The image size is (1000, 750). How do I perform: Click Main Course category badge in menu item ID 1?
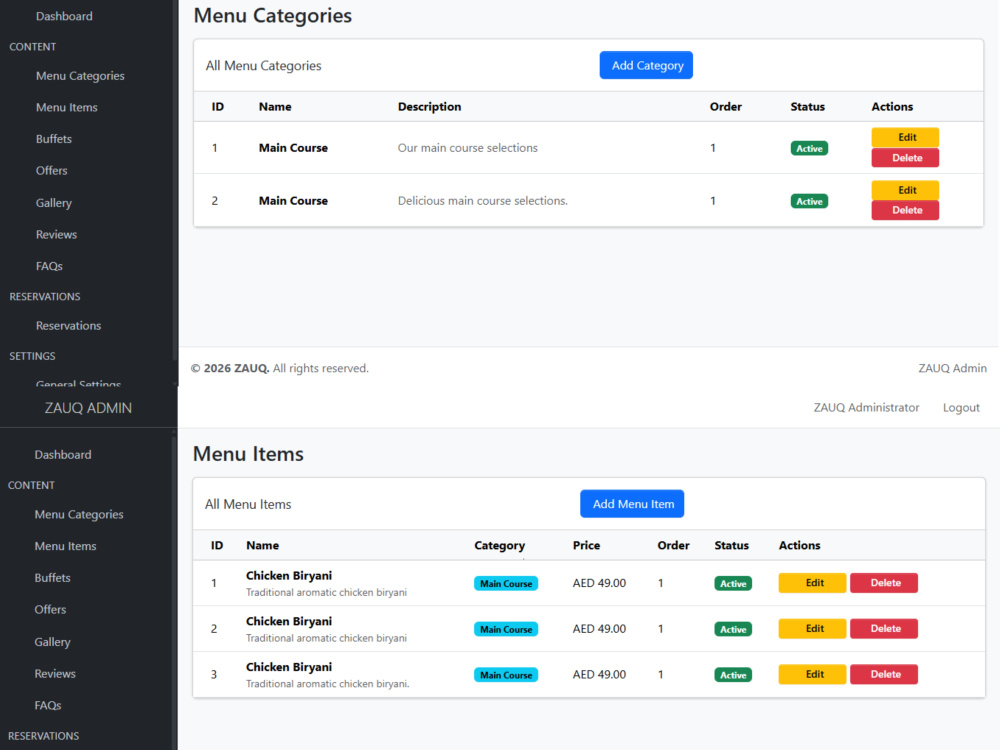pyautogui.click(x=506, y=584)
